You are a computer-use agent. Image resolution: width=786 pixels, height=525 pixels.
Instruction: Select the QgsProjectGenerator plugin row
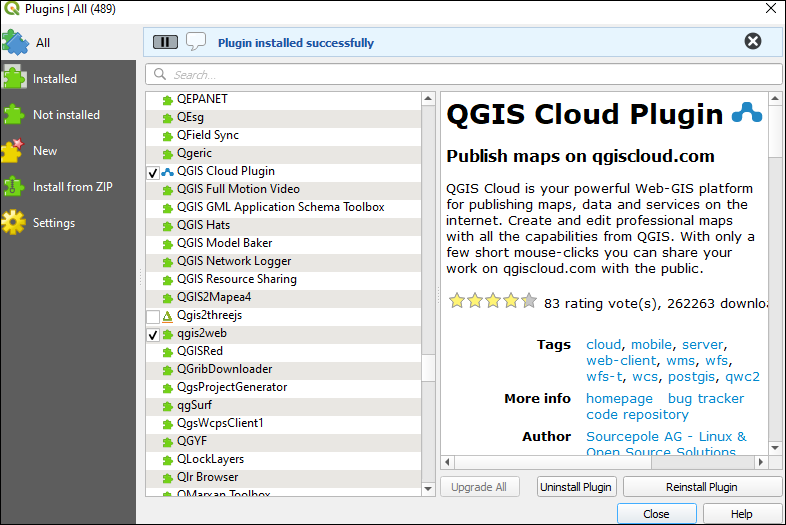click(x=284, y=387)
